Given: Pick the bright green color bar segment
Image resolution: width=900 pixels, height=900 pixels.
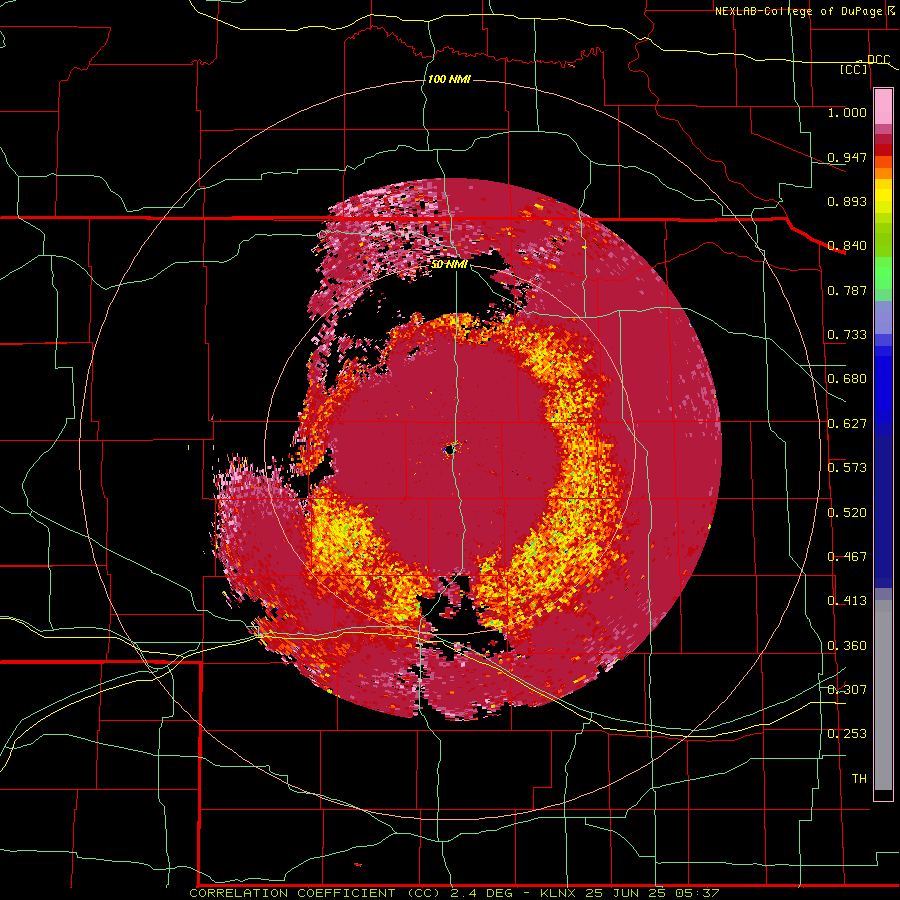Looking at the screenshot, I should click(x=883, y=274).
